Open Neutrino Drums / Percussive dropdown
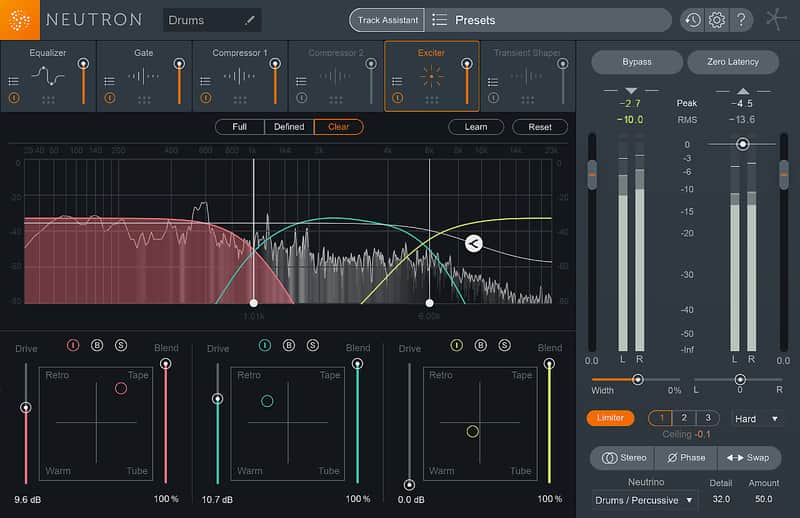 [x=644, y=500]
